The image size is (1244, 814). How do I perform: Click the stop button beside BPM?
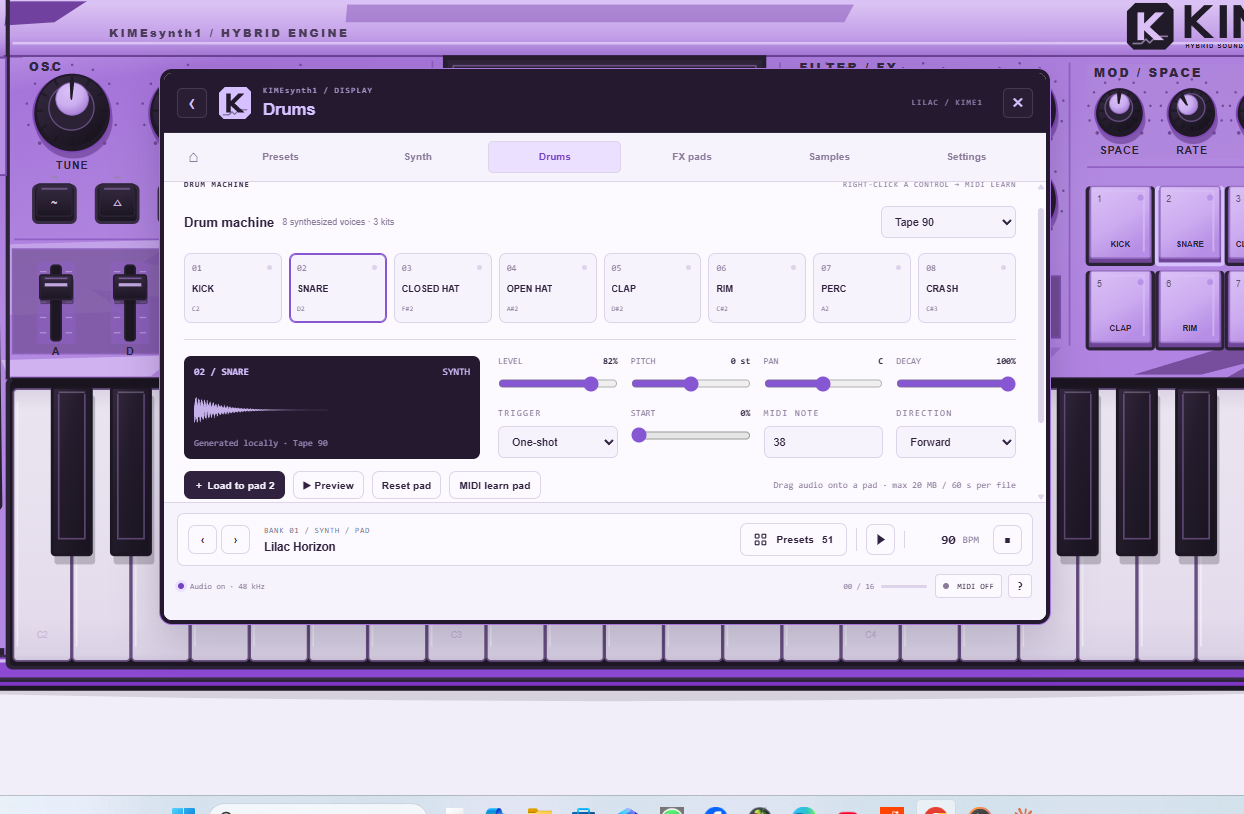1007,539
